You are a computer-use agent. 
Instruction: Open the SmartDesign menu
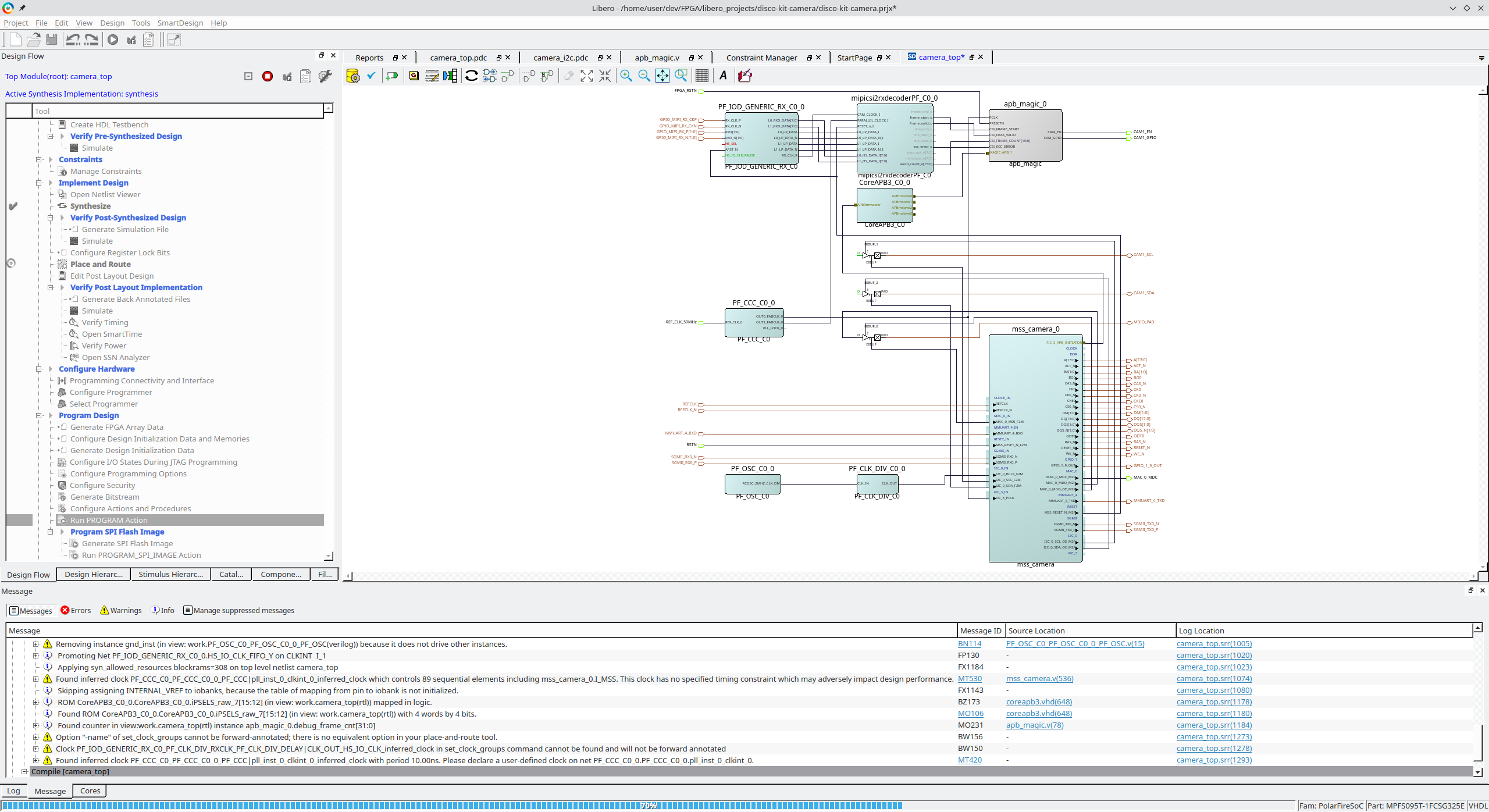tap(180, 23)
